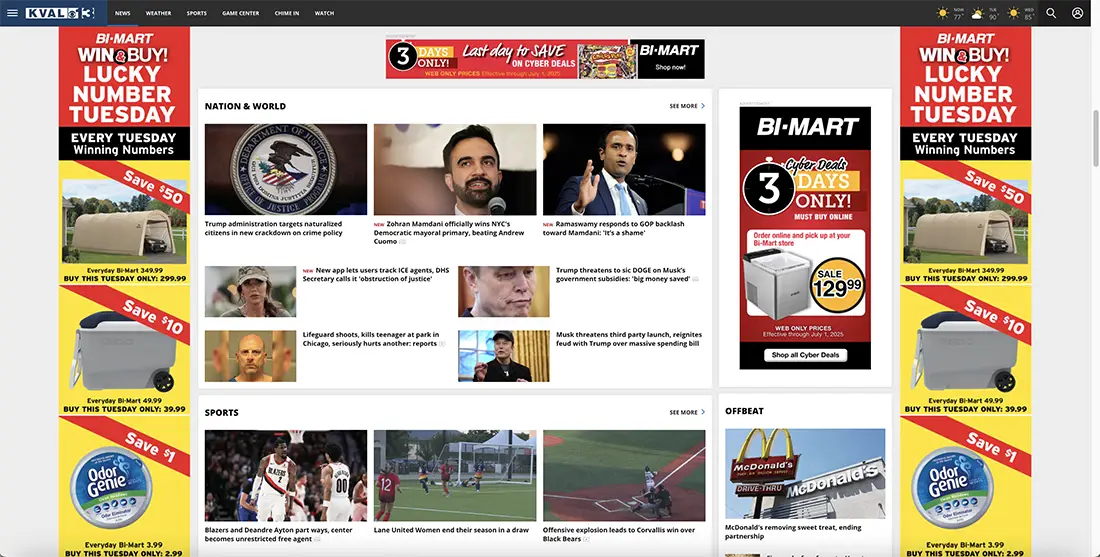Screen dimensions: 1100x557
Task: Click the page vertical scrollbar
Action: click(x=1095, y=138)
